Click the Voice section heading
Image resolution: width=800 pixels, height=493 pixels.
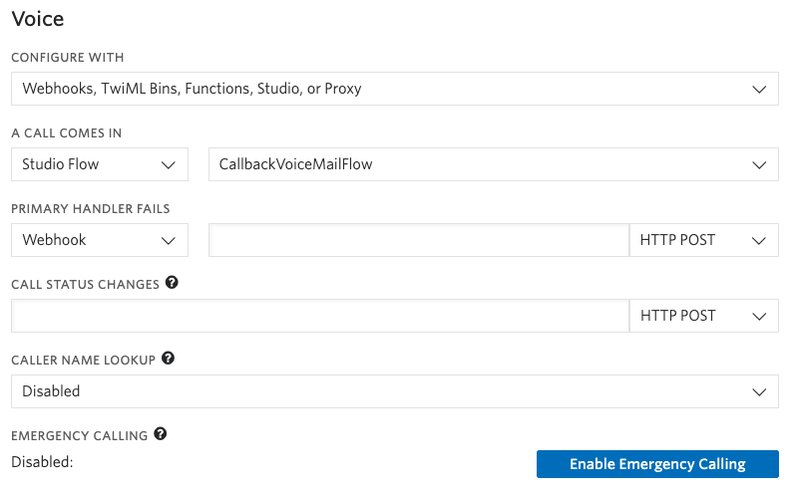tap(38, 19)
